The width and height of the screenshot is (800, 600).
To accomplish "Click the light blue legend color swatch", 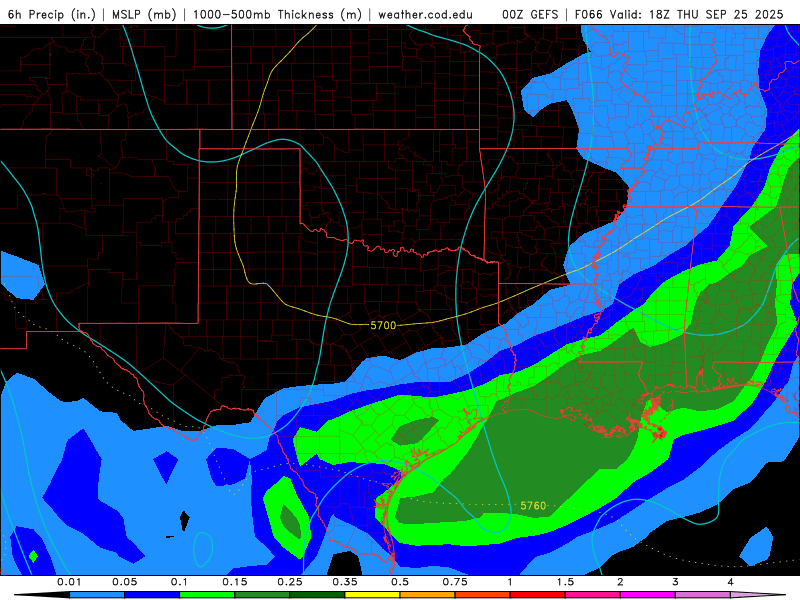I will point(97,595).
